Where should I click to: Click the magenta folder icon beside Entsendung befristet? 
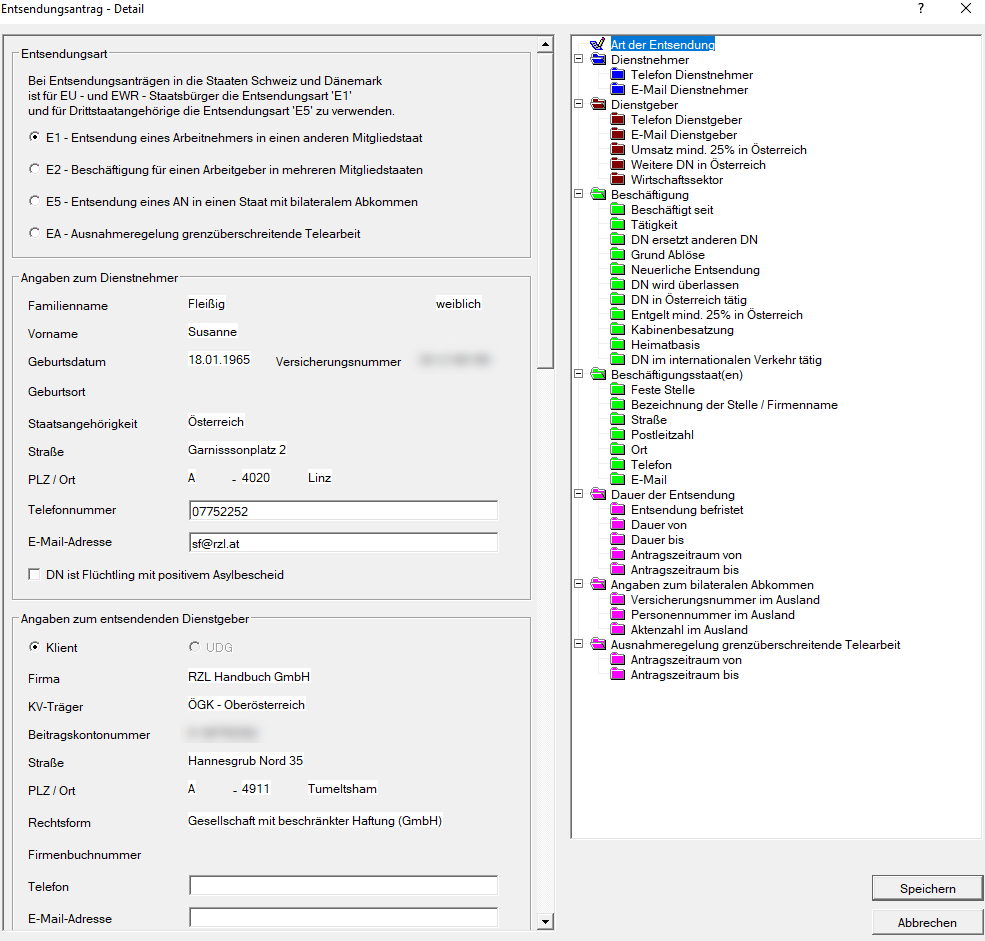617,510
